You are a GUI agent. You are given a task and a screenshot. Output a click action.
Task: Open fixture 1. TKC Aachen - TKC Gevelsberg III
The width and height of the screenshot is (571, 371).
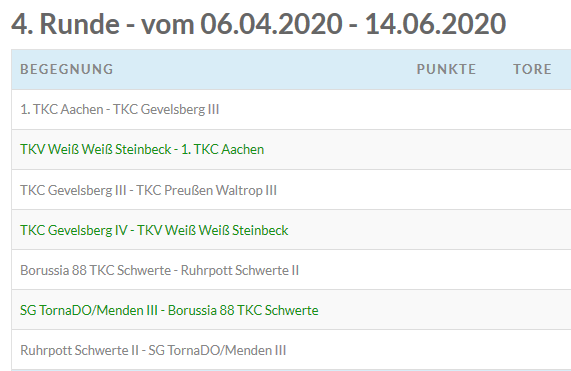120,109
